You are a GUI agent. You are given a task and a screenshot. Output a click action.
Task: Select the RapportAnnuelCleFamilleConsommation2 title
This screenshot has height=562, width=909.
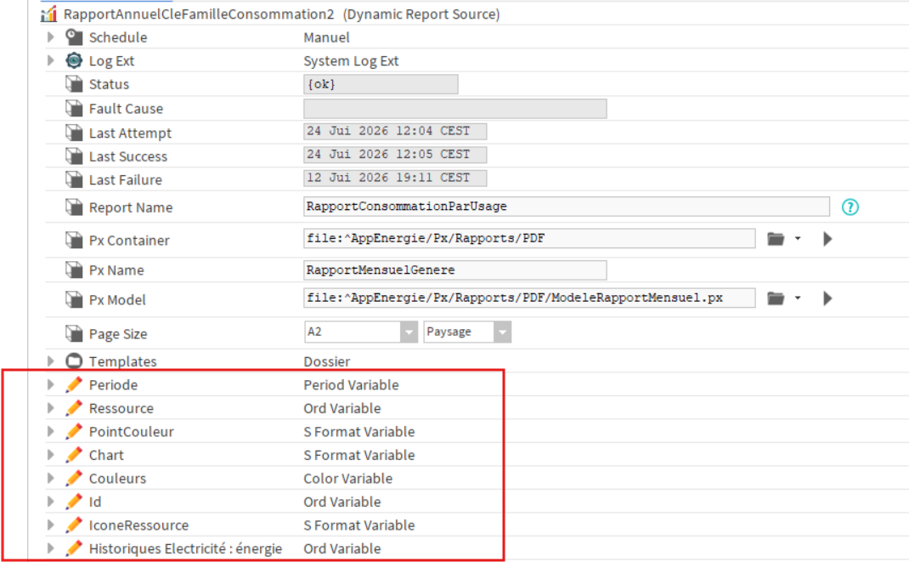click(199, 14)
